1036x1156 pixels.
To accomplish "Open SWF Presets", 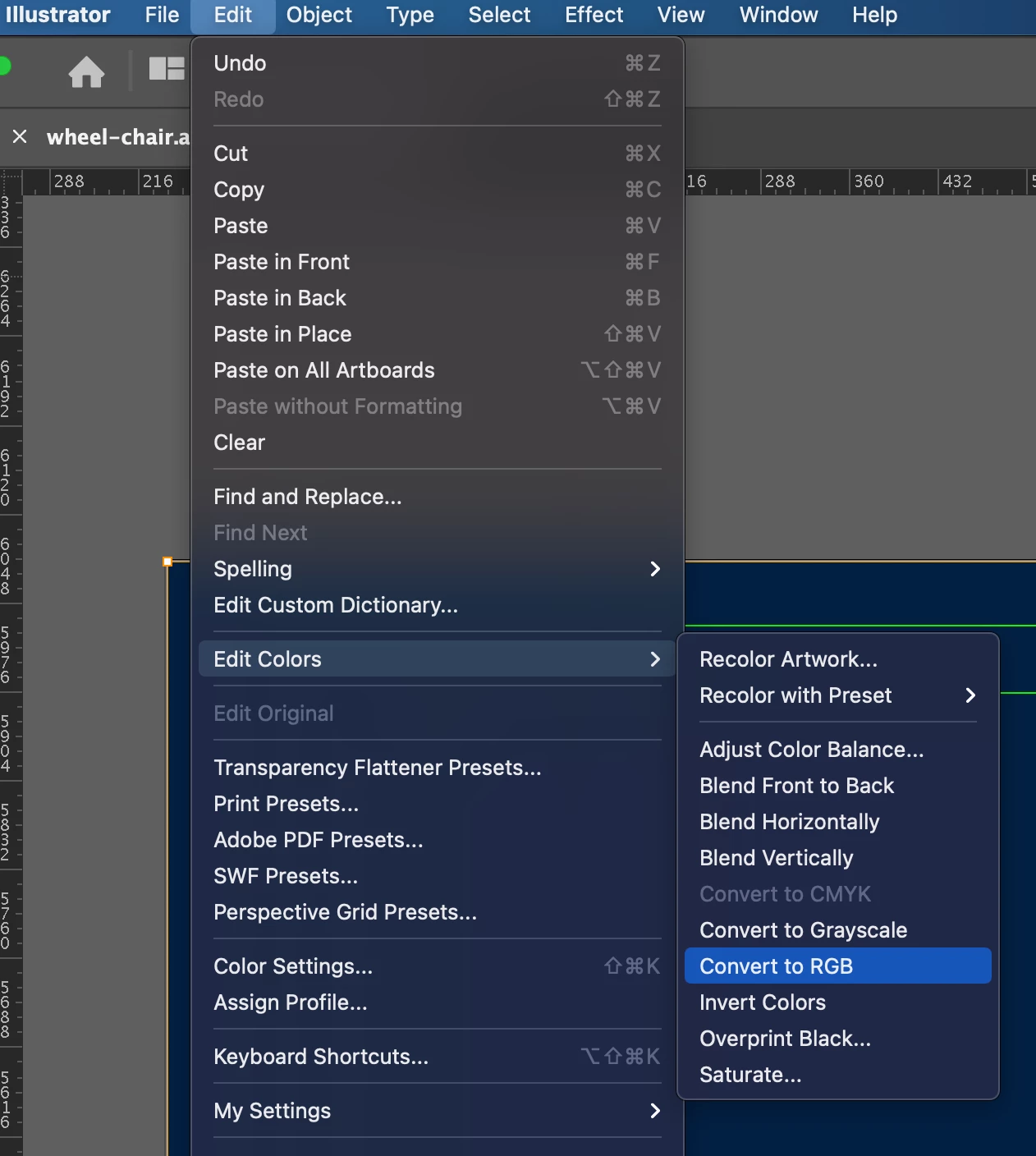I will coord(437,876).
